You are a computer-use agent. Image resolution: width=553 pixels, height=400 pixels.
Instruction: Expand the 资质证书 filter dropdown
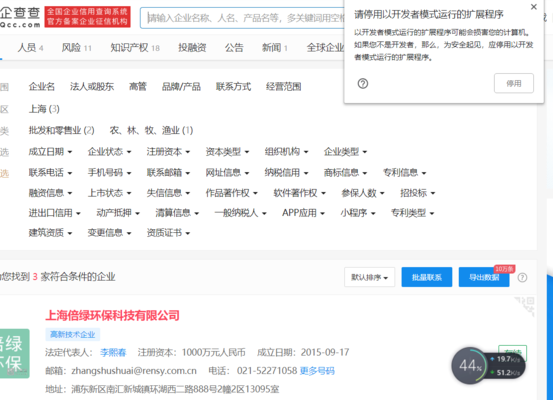click(x=168, y=233)
